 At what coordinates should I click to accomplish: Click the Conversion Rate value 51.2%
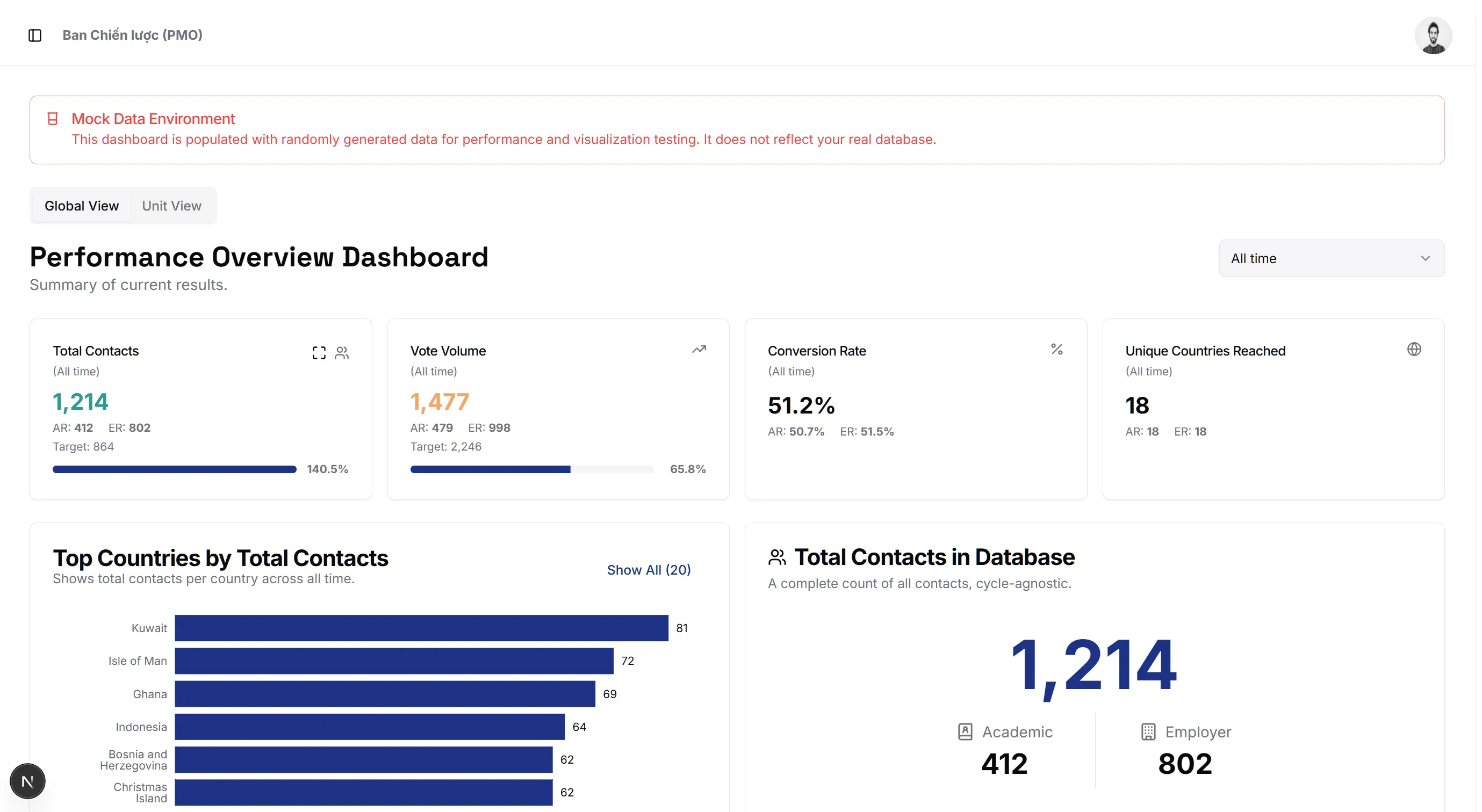(801, 405)
